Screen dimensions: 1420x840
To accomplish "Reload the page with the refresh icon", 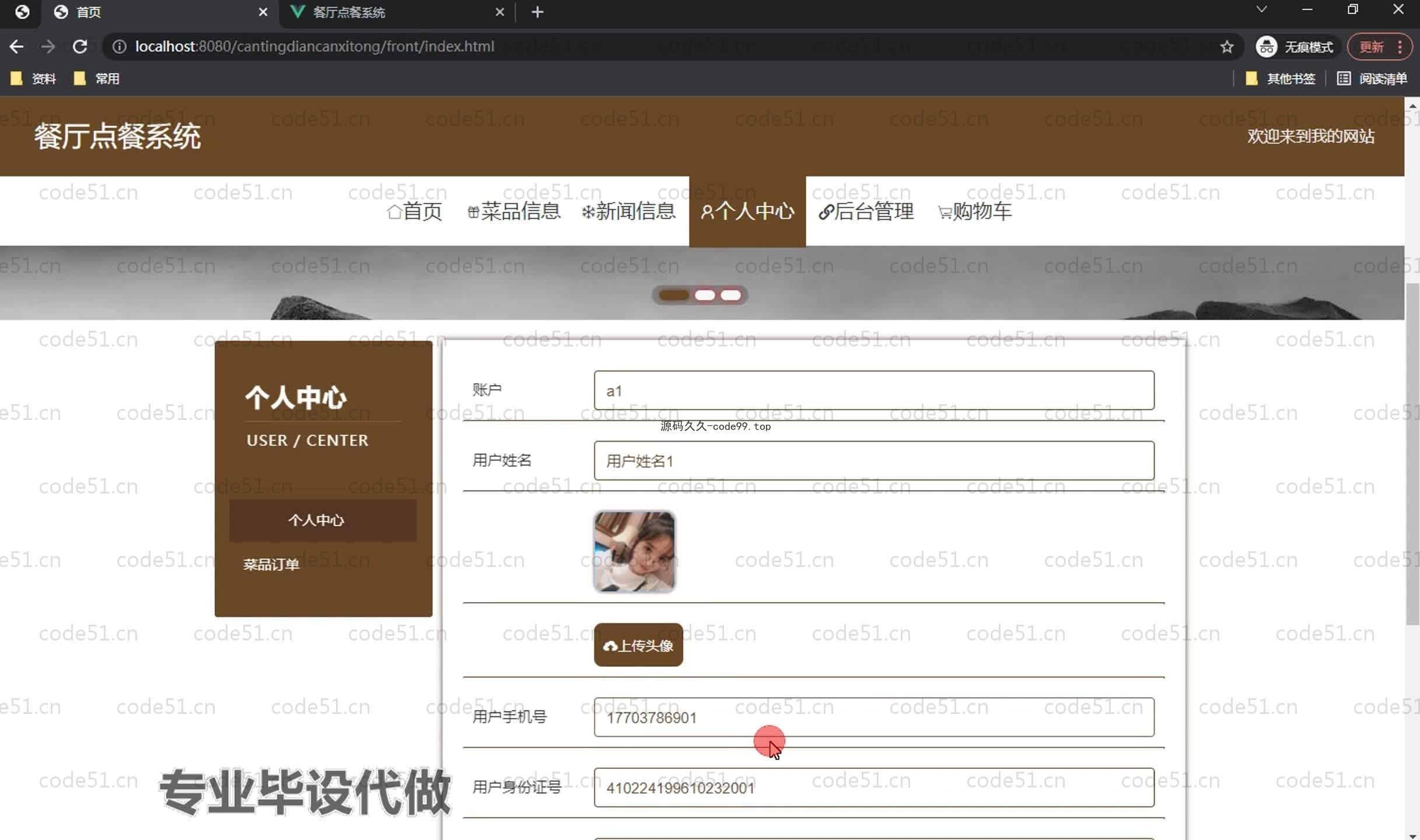I will point(80,47).
